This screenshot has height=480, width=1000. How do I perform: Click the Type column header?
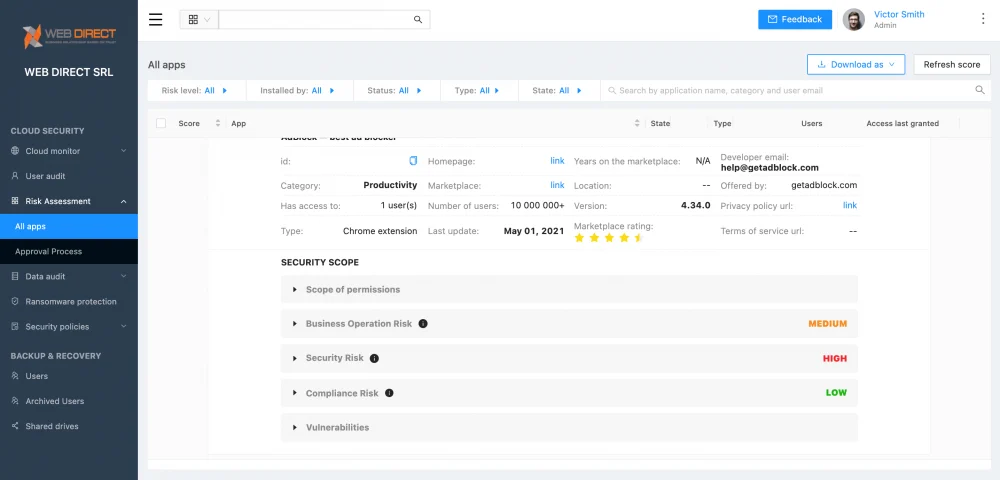coord(722,124)
